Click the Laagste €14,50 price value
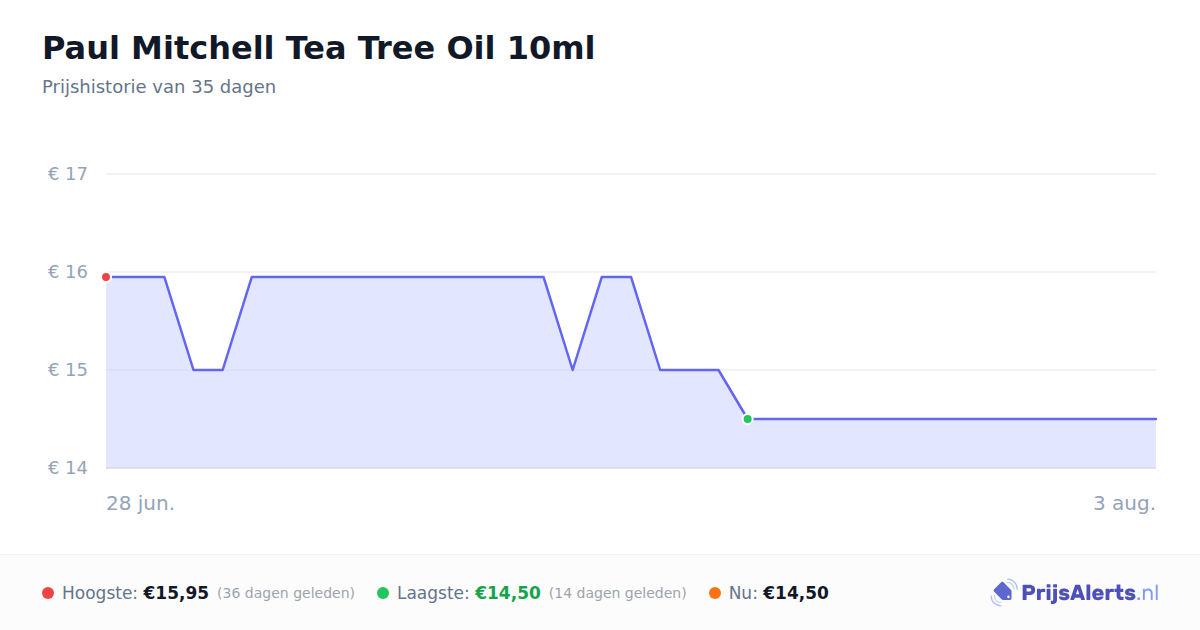 pyautogui.click(x=508, y=593)
